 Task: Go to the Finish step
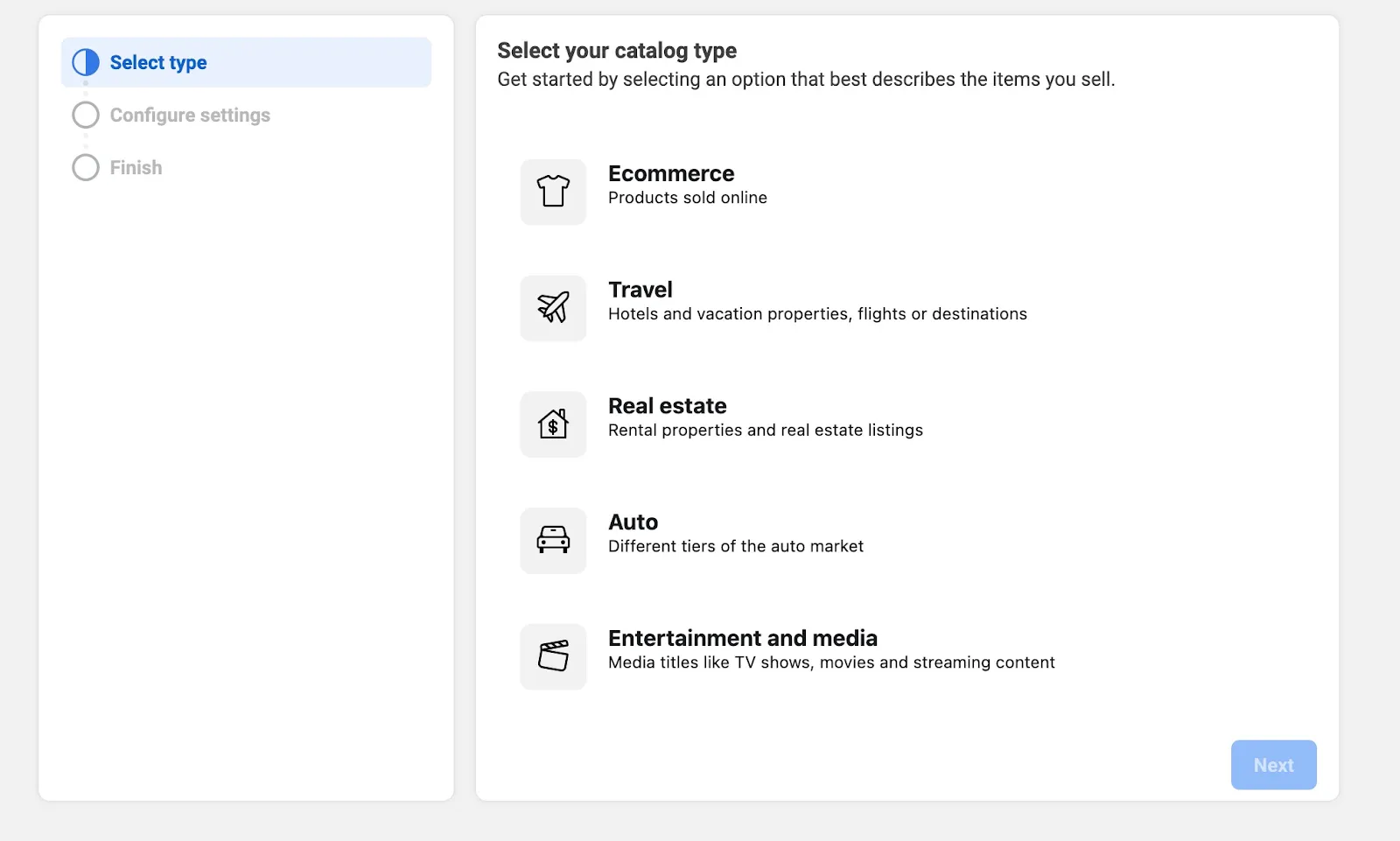click(136, 167)
